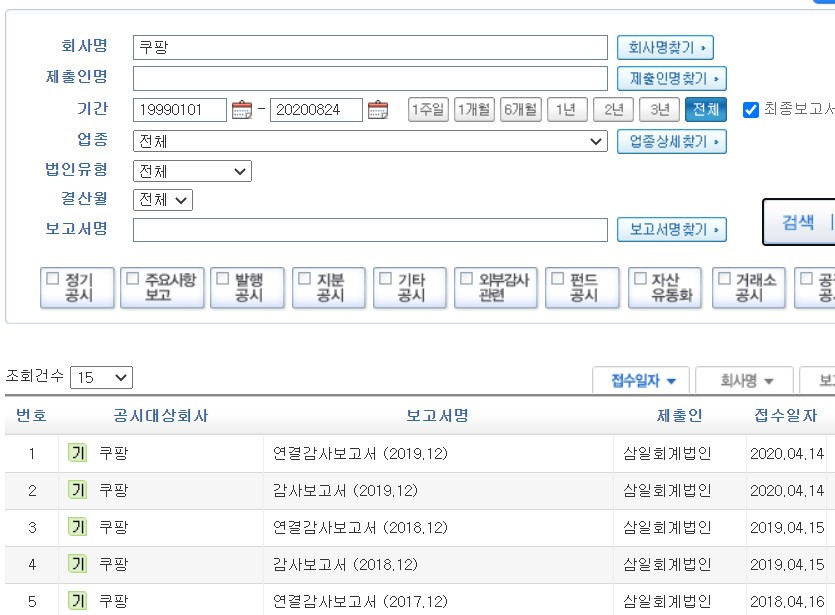
Task: Click the 회사명찾기 button
Action: point(667,49)
